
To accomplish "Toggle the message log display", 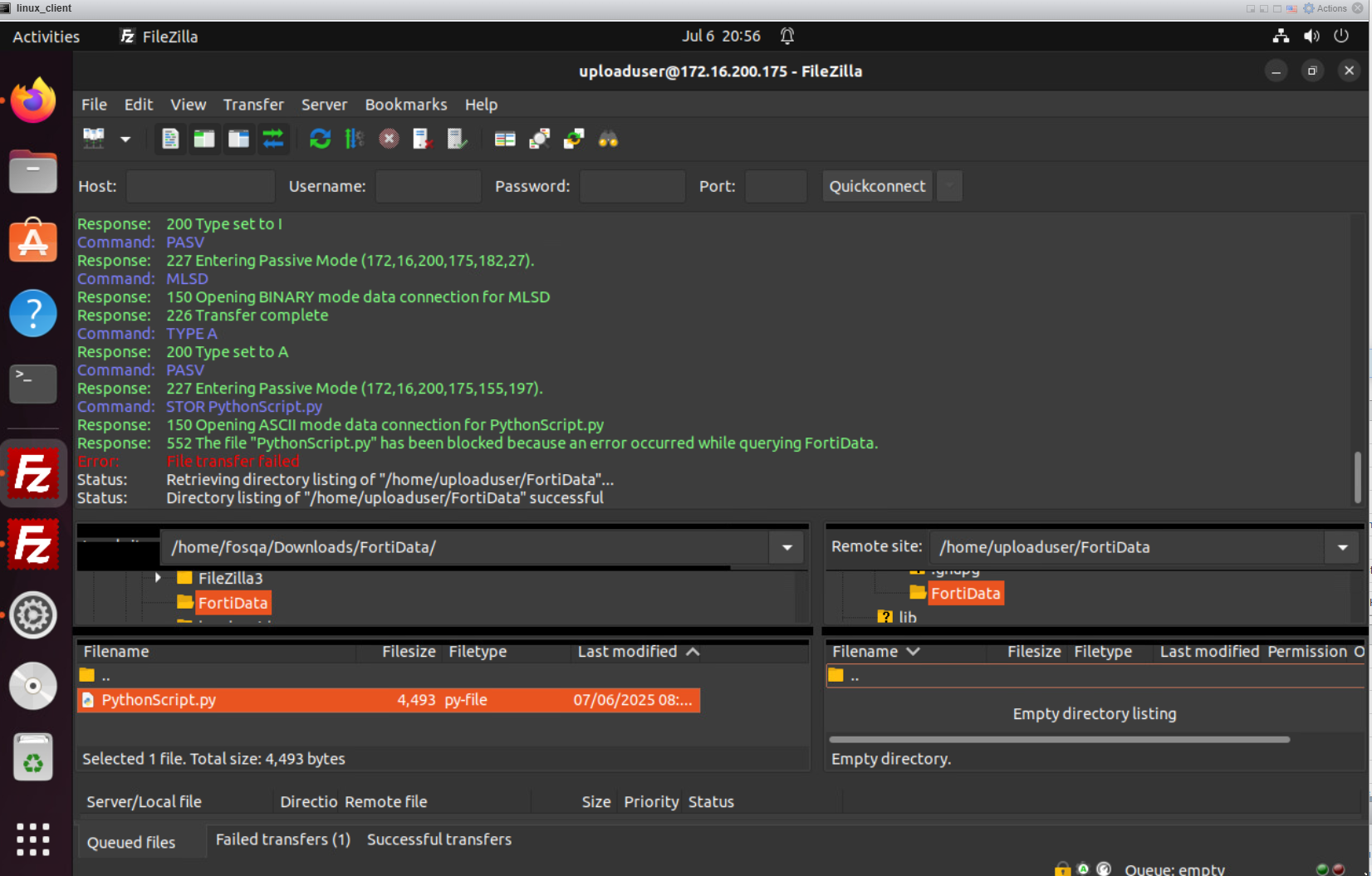I will [x=170, y=139].
